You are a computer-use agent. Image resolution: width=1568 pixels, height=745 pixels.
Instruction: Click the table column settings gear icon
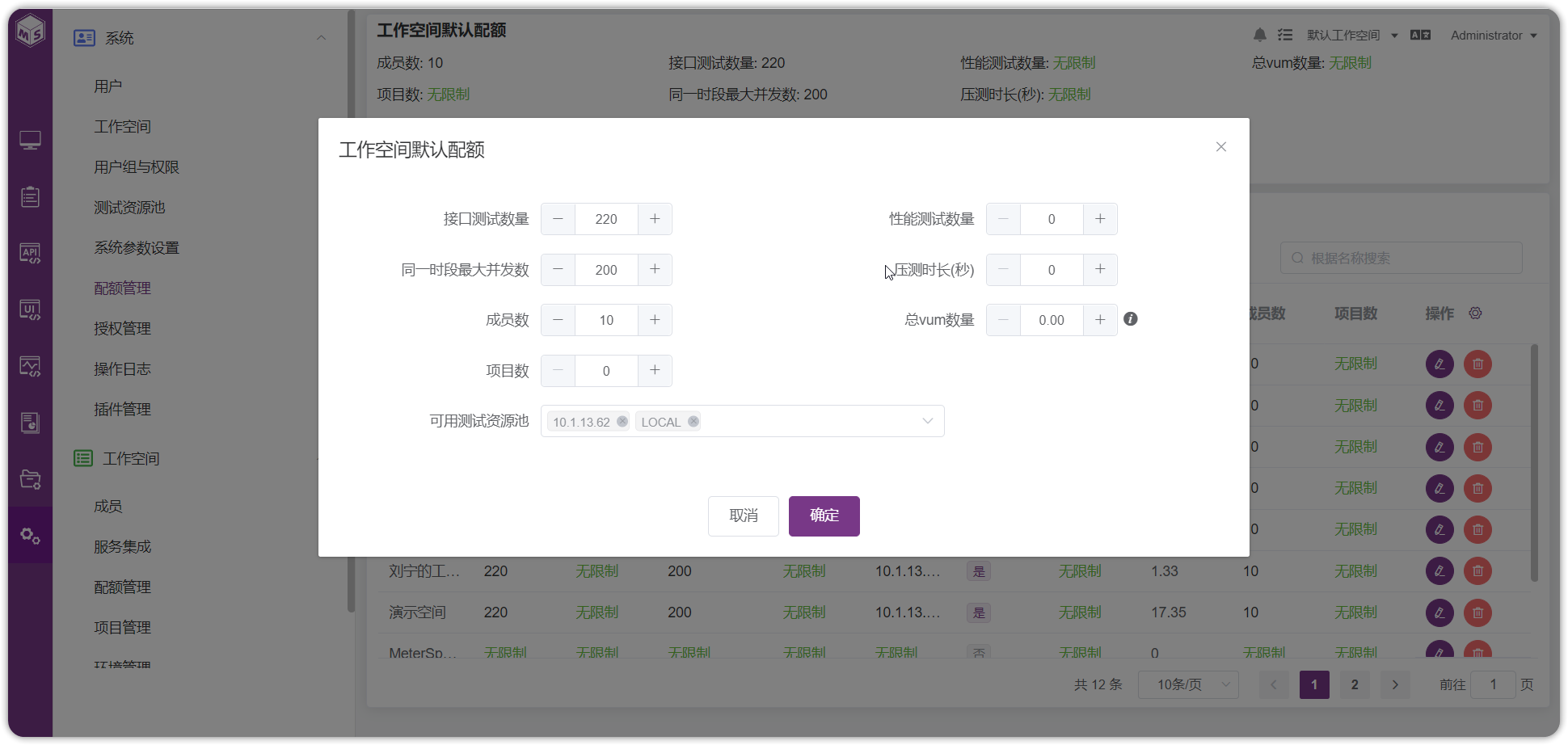tap(1475, 313)
